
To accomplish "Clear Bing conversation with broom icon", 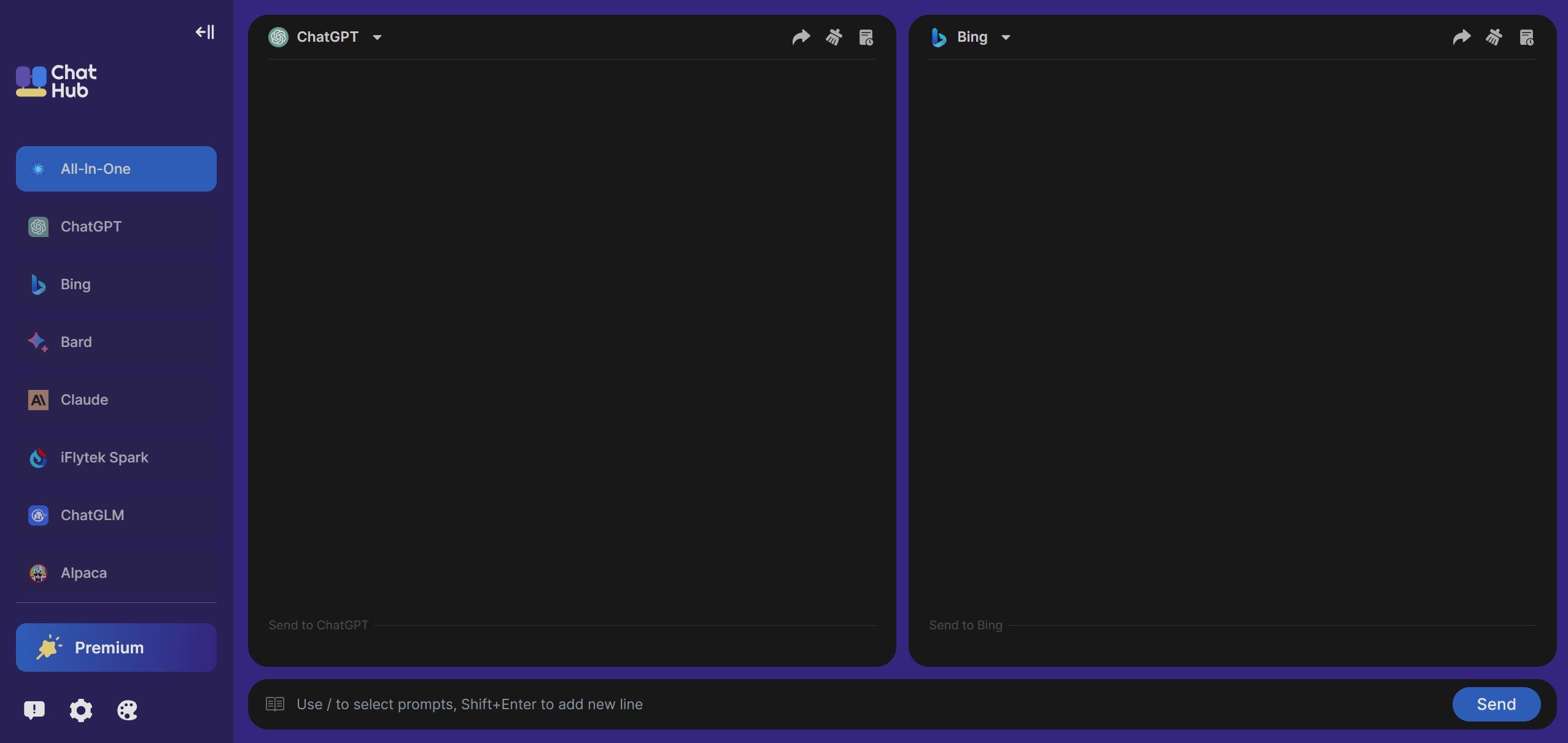I will click(1494, 37).
